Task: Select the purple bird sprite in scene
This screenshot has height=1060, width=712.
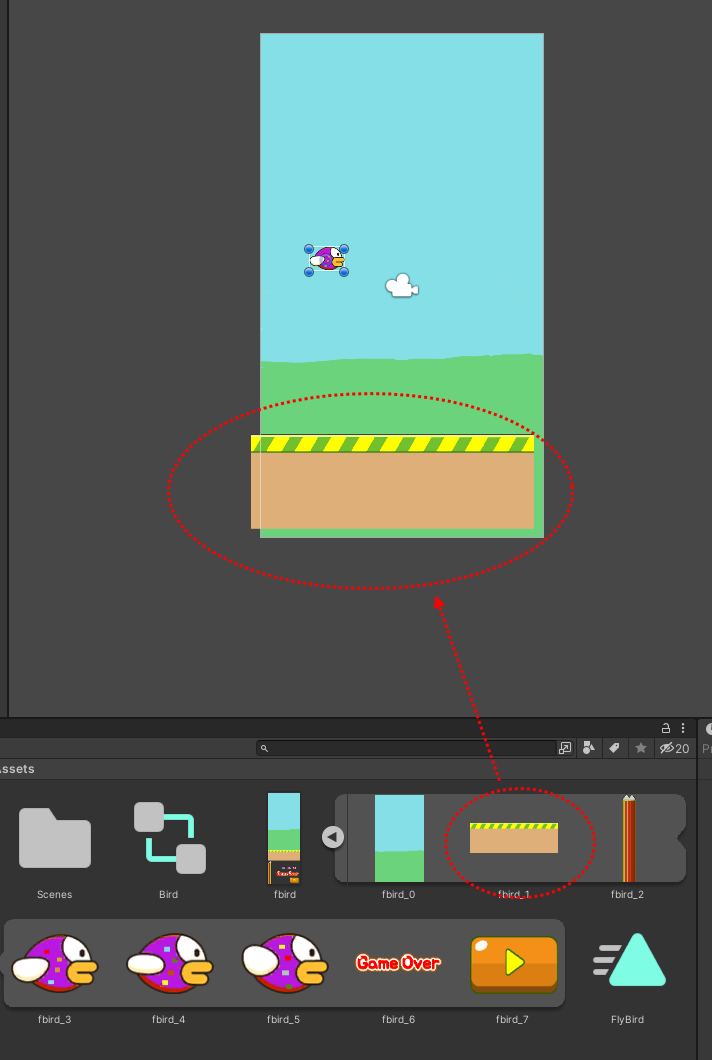Action: (x=327, y=260)
